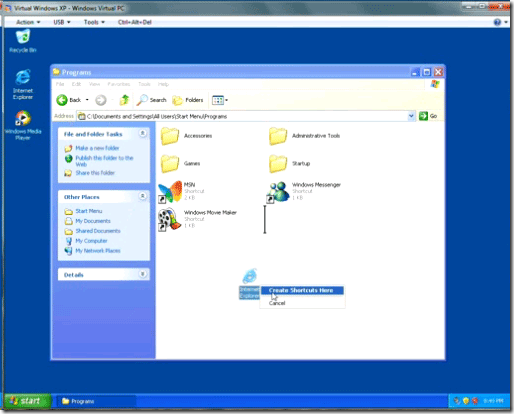Open the Tools menu in Virtual PC
The width and height of the screenshot is (514, 414).
click(x=94, y=22)
